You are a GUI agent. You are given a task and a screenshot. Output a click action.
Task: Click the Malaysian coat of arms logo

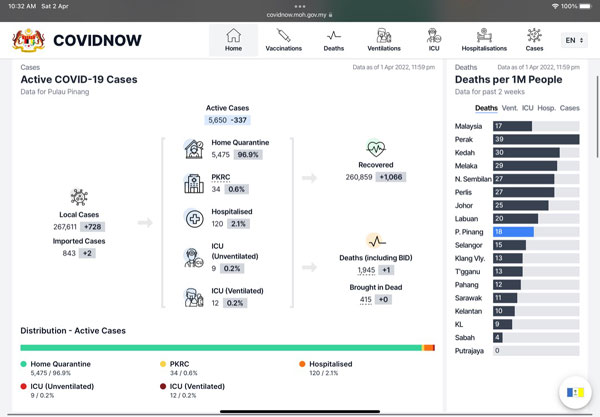pyautogui.click(x=28, y=40)
